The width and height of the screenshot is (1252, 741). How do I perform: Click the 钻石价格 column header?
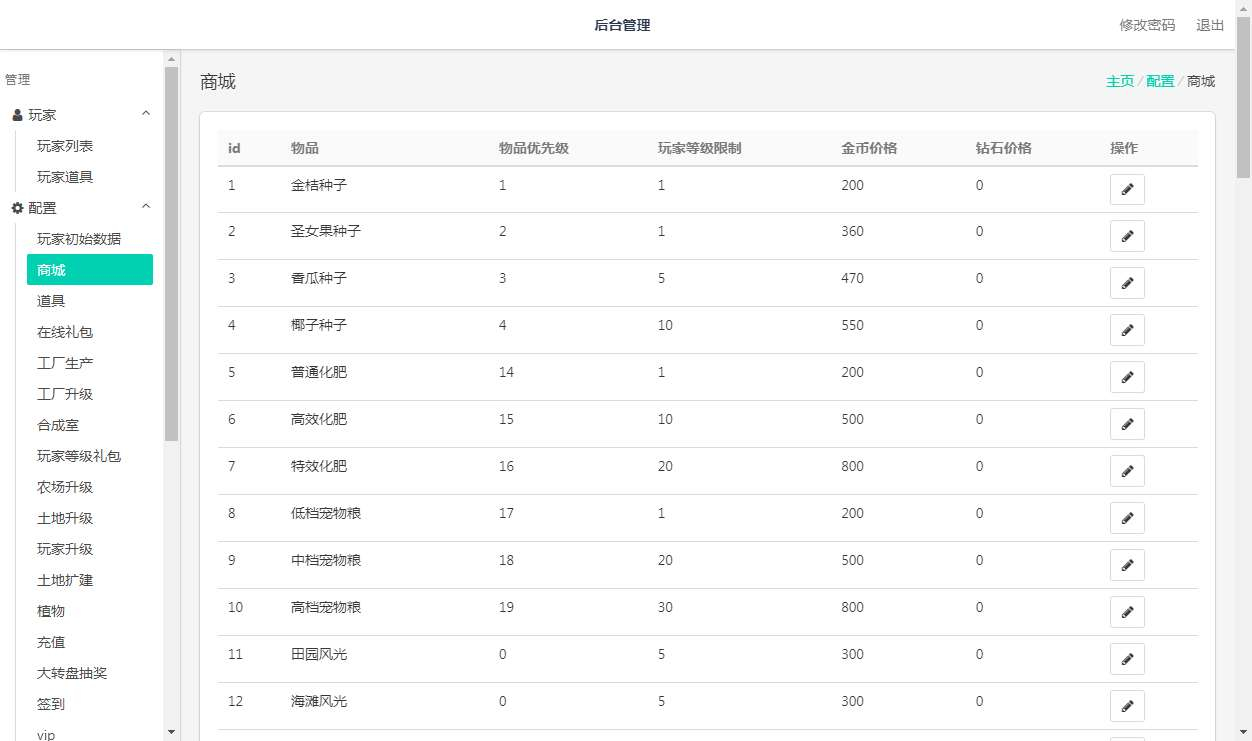(1003, 148)
